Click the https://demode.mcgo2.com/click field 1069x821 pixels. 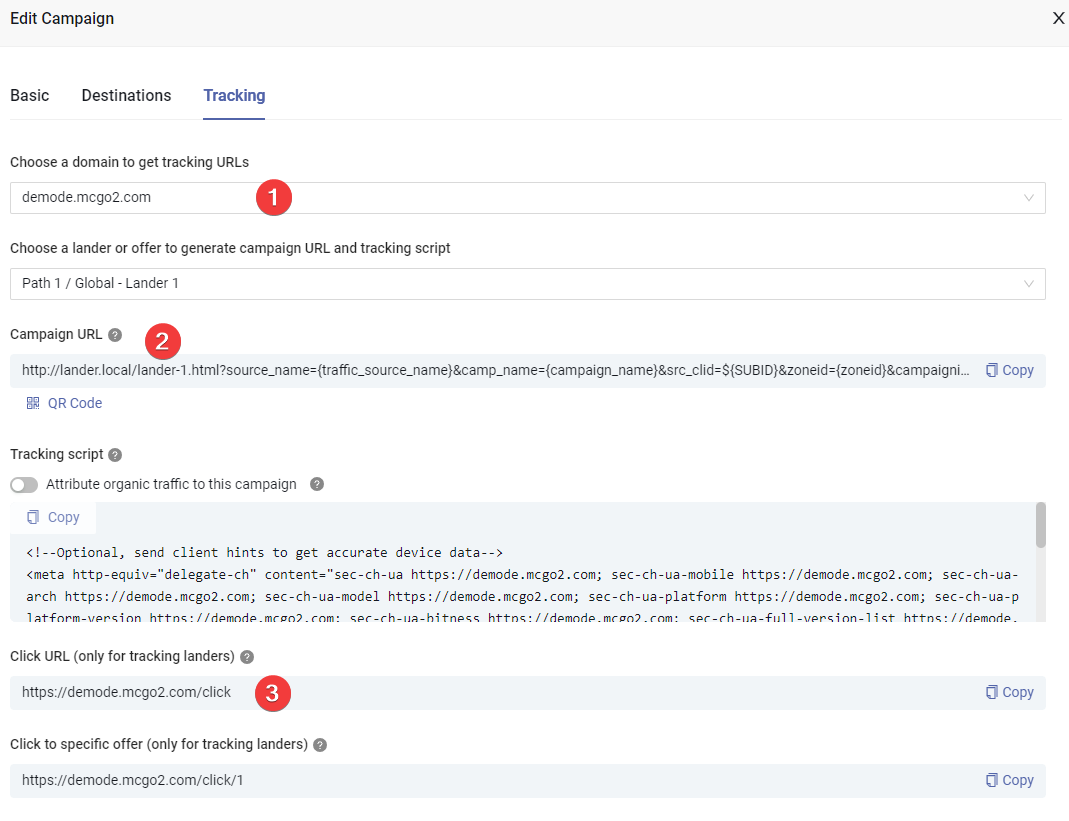click(528, 693)
